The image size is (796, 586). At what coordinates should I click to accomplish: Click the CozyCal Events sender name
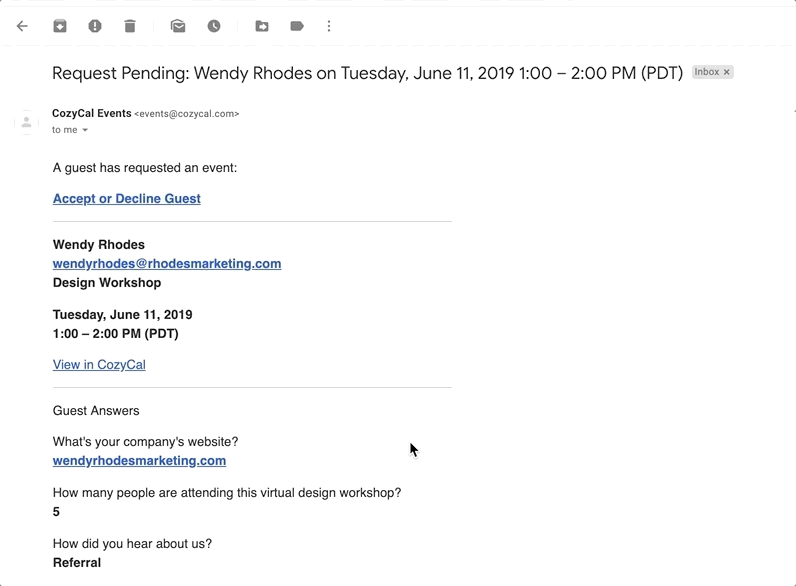tap(92, 114)
